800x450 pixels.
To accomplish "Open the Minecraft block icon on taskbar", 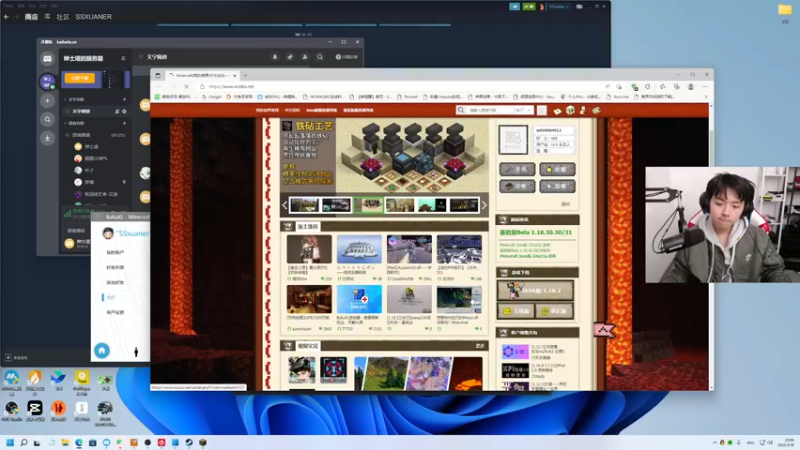I will point(203,442).
